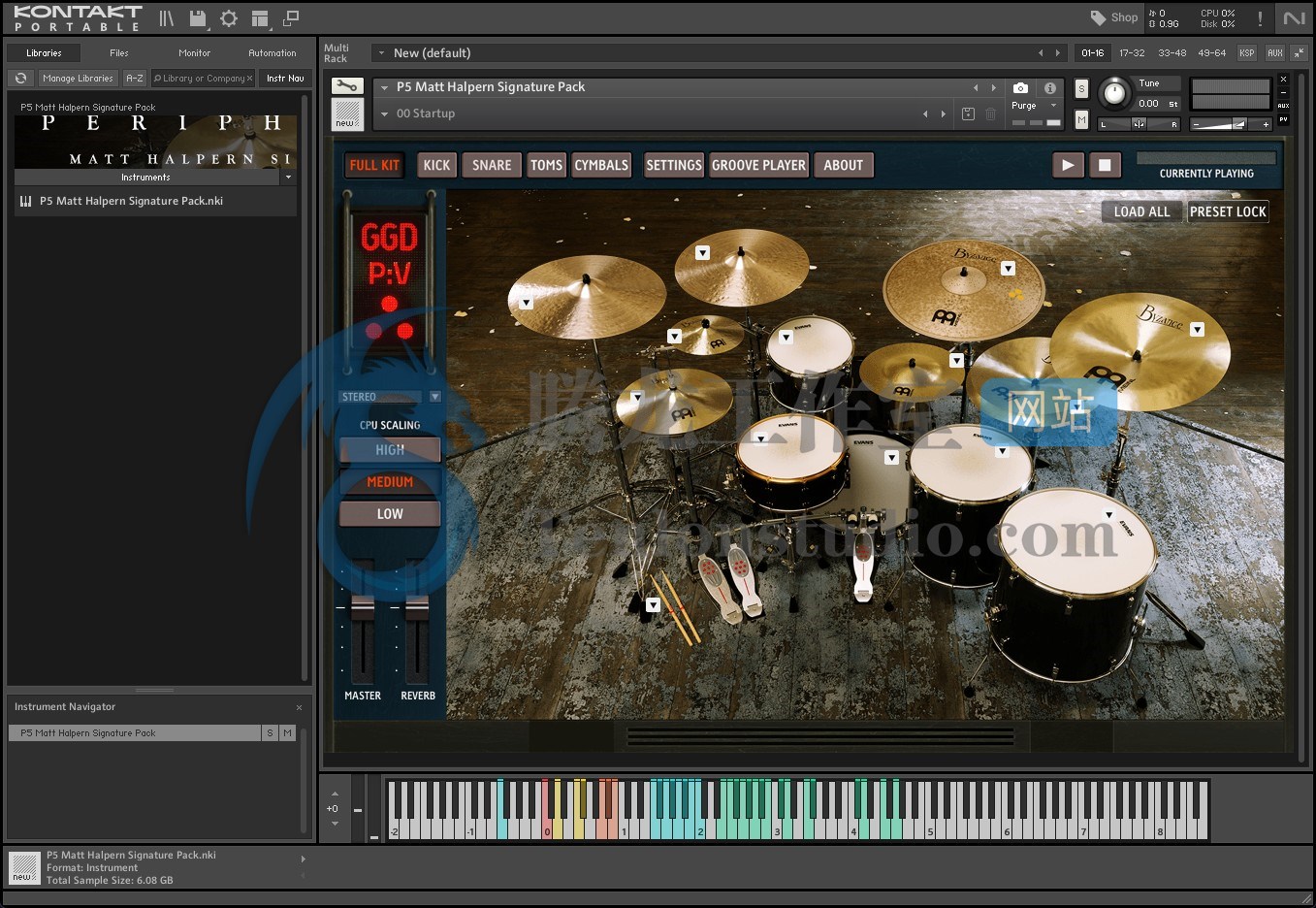This screenshot has height=908, width=1316.
Task: Open dropdown on the floor tom drum
Action: pos(1108,515)
